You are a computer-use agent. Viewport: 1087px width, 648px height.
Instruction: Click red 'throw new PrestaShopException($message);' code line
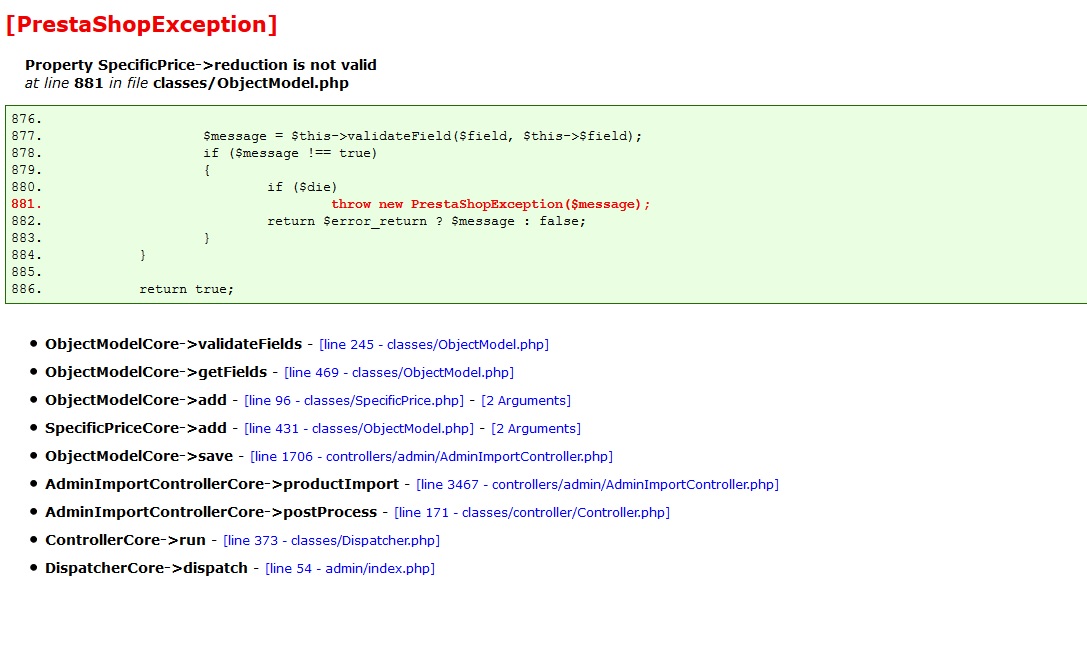(x=490, y=204)
